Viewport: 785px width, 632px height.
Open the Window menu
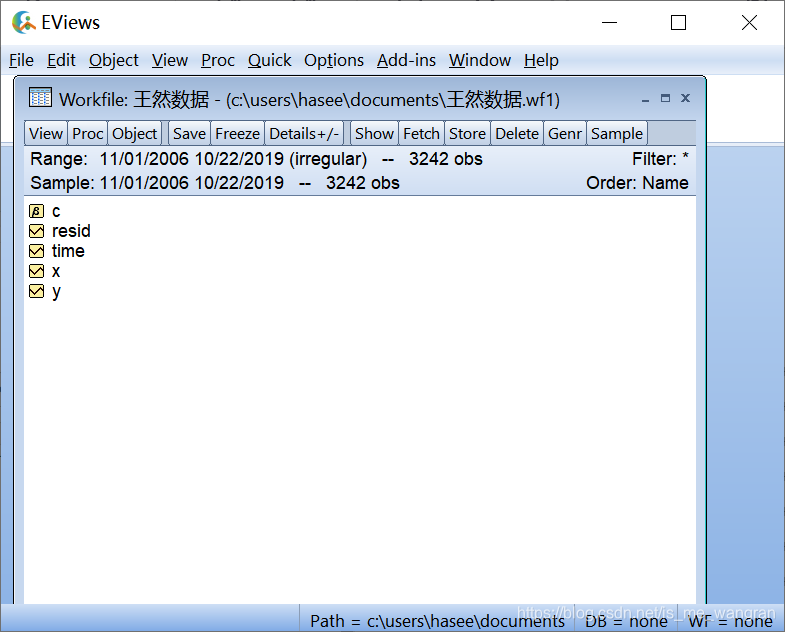[480, 60]
